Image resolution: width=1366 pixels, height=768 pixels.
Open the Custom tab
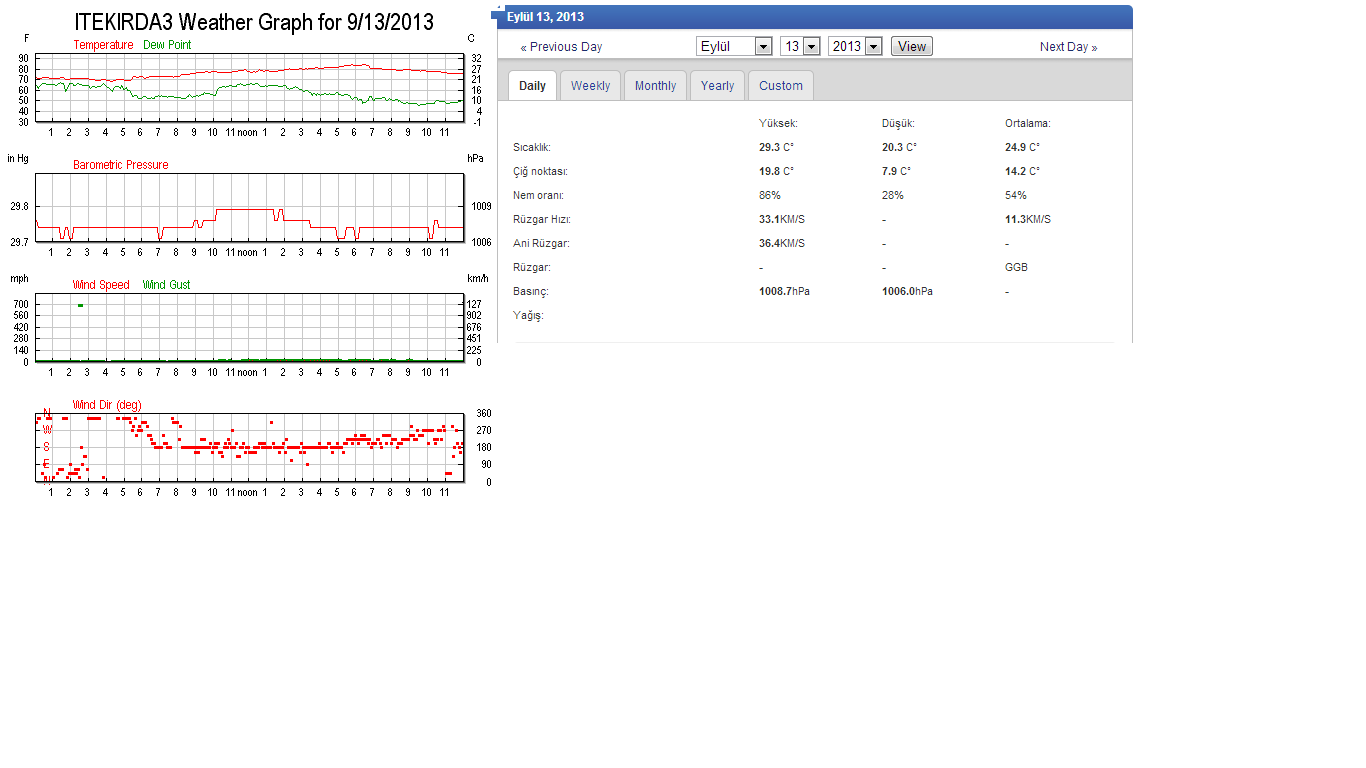(x=780, y=86)
